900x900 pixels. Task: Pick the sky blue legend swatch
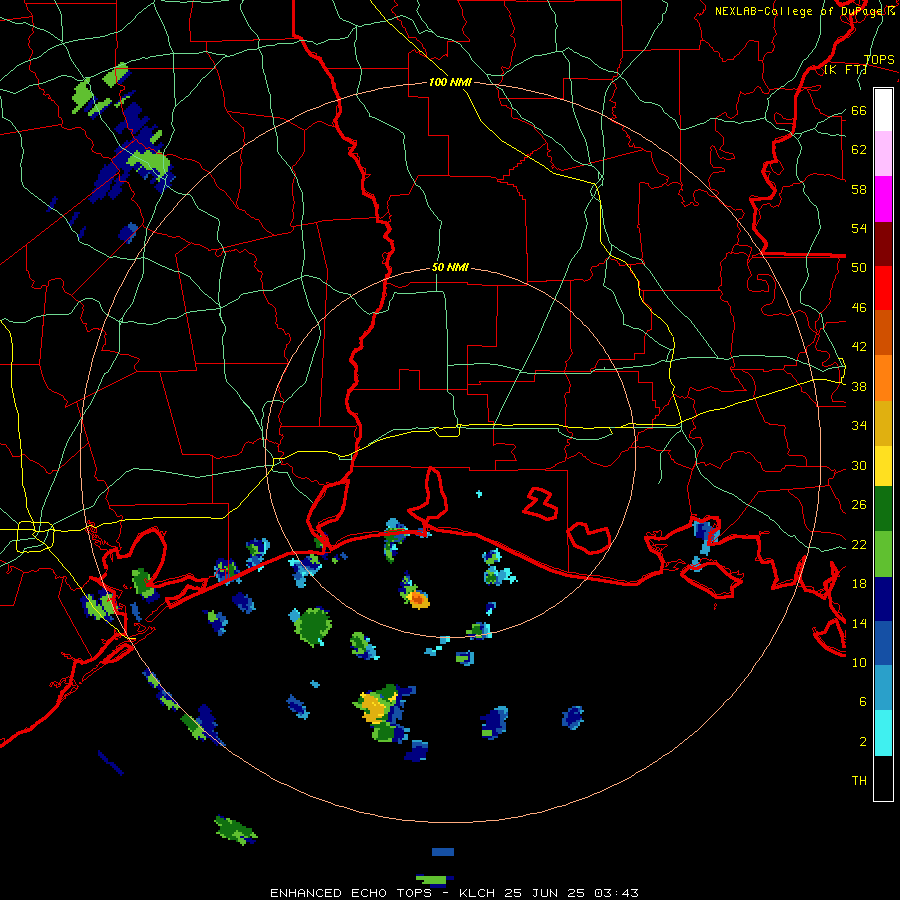pos(883,688)
